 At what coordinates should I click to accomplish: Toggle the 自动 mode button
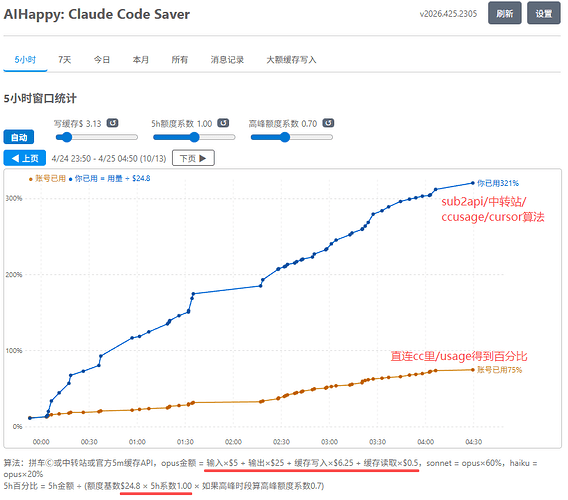(19, 137)
